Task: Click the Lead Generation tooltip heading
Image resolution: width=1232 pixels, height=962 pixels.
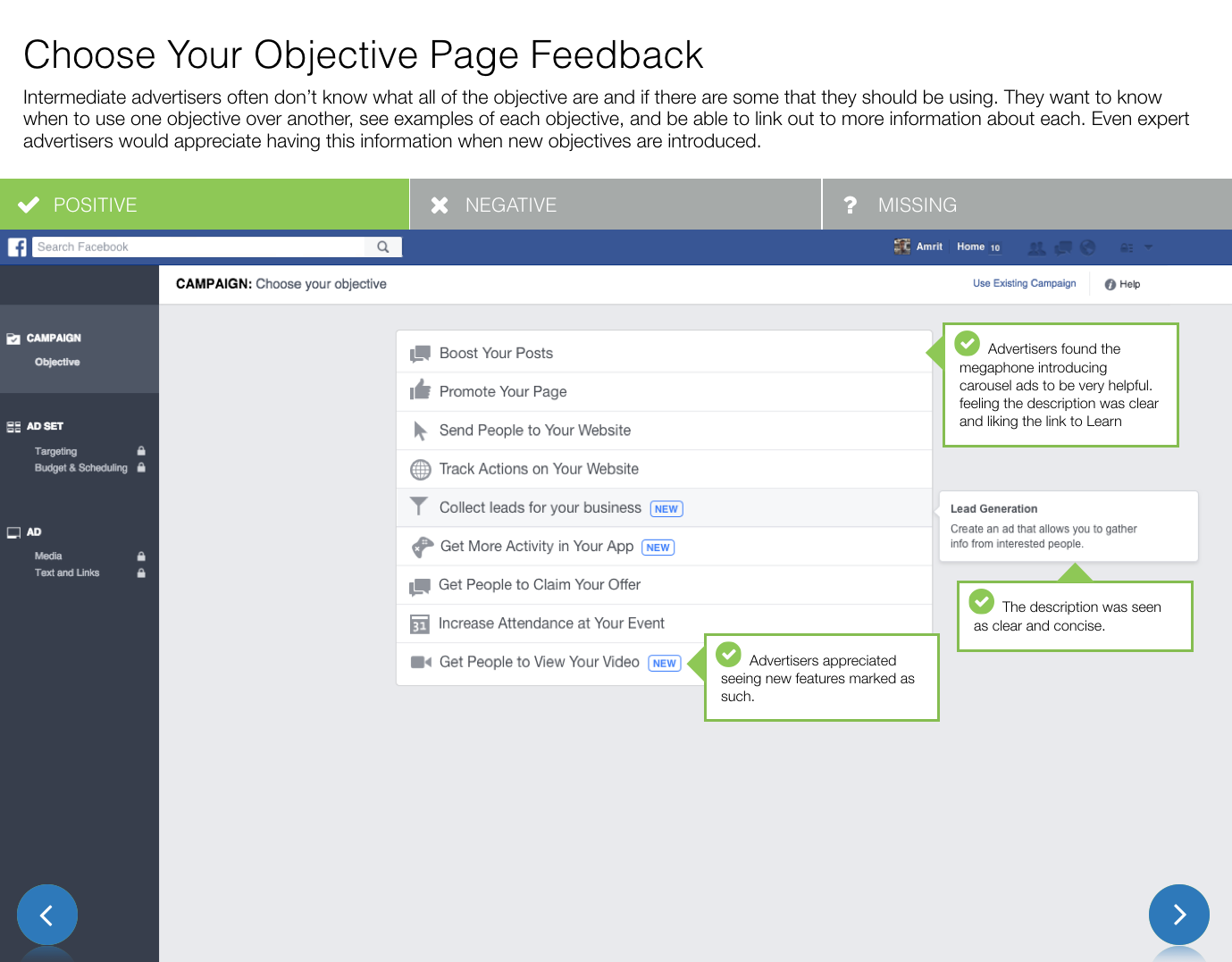Action: point(993,508)
